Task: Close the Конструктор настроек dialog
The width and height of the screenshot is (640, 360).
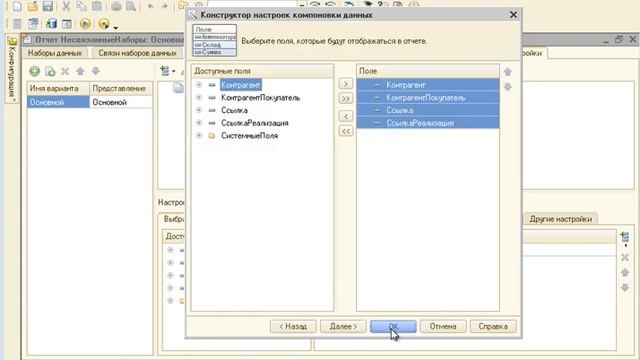Action: [x=513, y=15]
